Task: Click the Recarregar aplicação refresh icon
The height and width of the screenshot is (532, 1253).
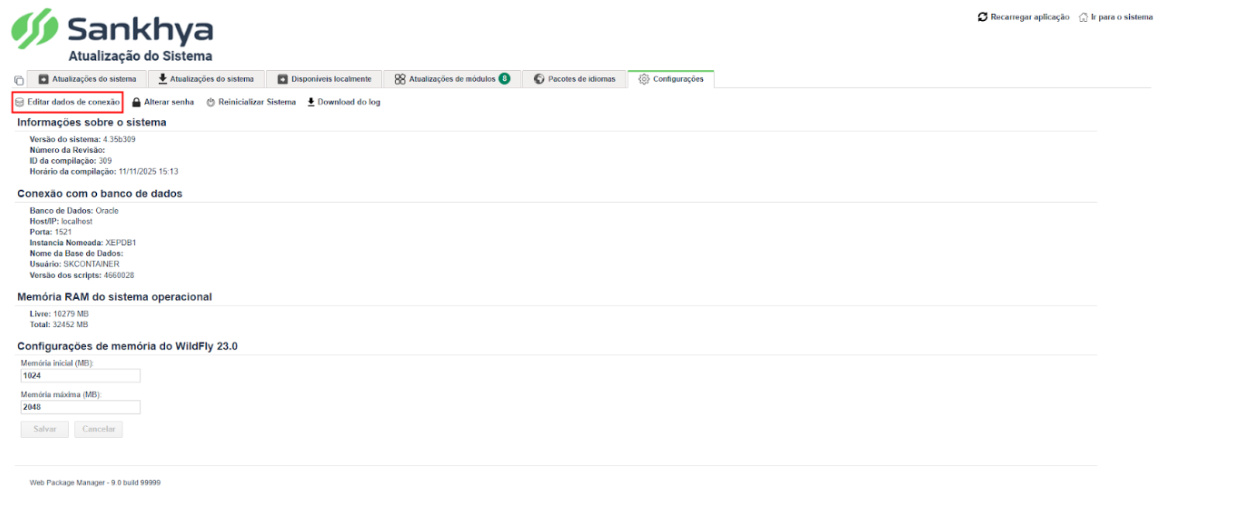Action: 983,17
